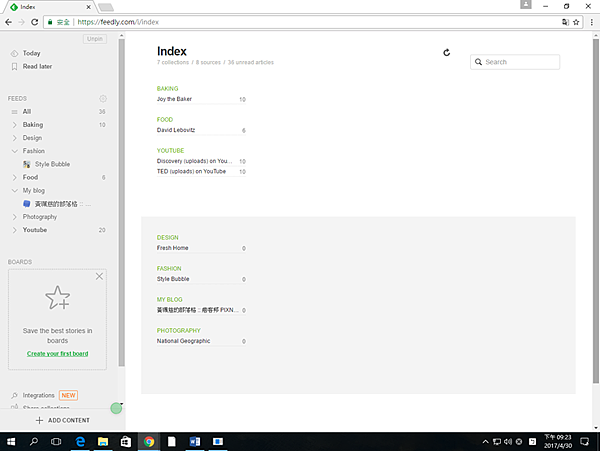The height and width of the screenshot is (451, 600).
Task: Click the blue blog favicon under My blog
Action: tap(26, 204)
